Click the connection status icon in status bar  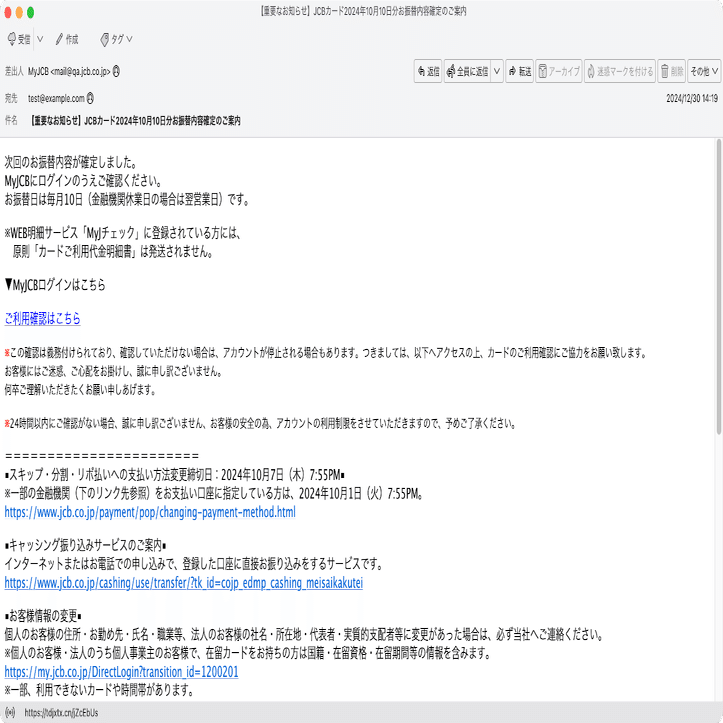coord(10,712)
